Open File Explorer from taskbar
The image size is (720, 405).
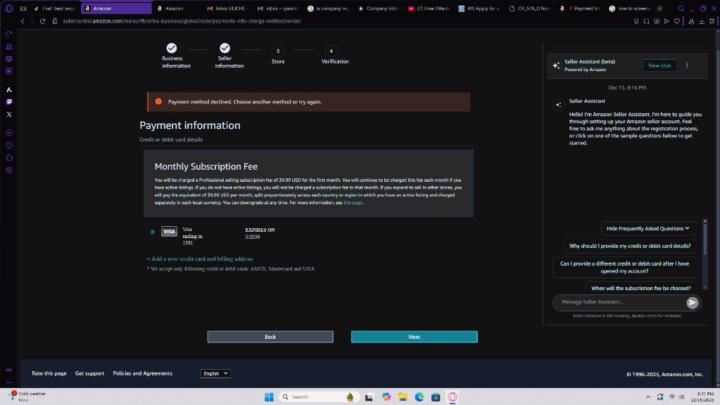403,397
